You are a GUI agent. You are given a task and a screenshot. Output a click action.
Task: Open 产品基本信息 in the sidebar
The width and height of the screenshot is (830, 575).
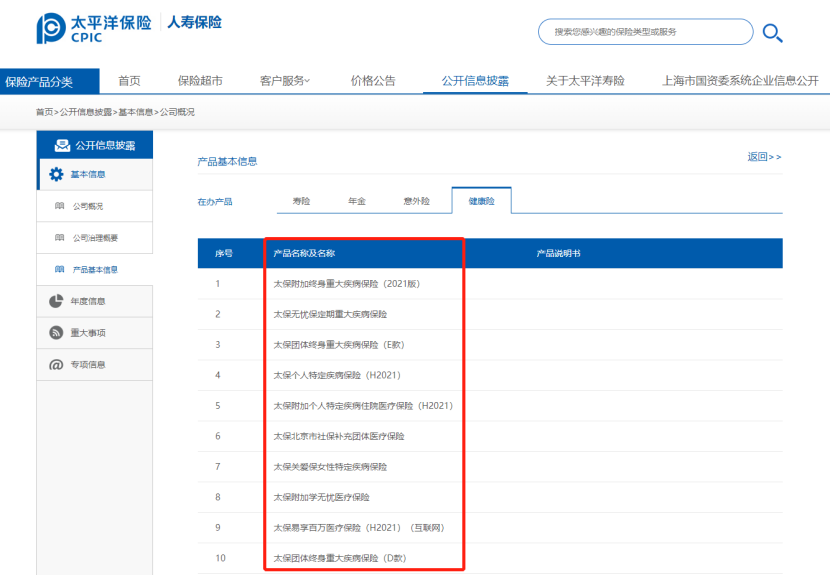tap(95, 269)
